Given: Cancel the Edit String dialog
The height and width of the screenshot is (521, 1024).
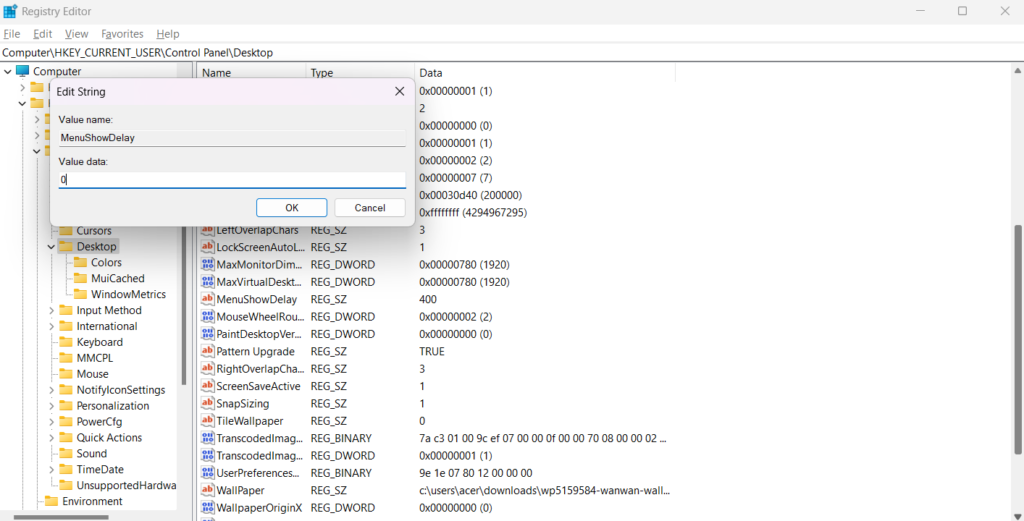Looking at the screenshot, I should tap(370, 208).
